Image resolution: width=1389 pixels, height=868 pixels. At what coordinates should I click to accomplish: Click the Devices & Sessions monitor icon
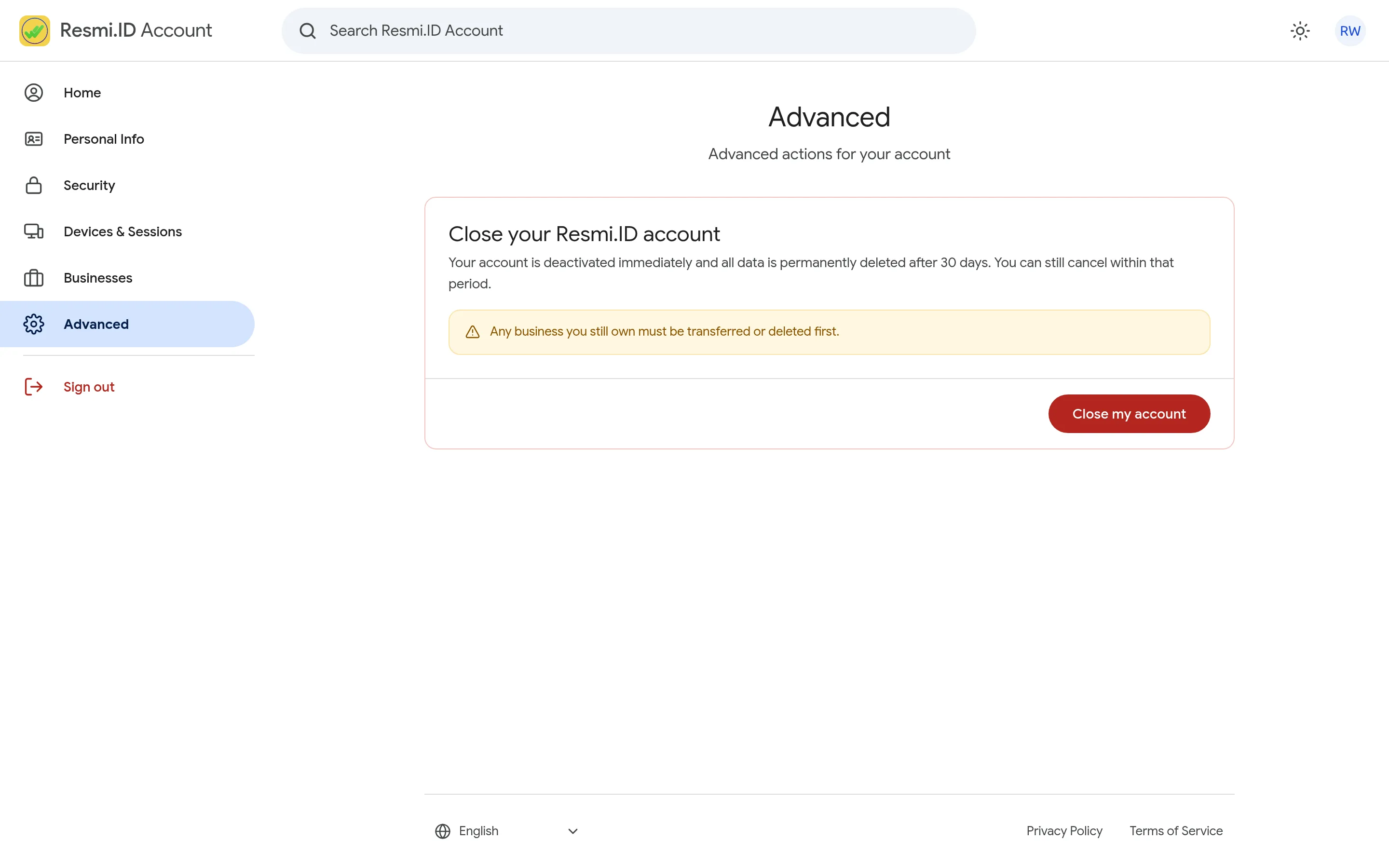pos(34,231)
